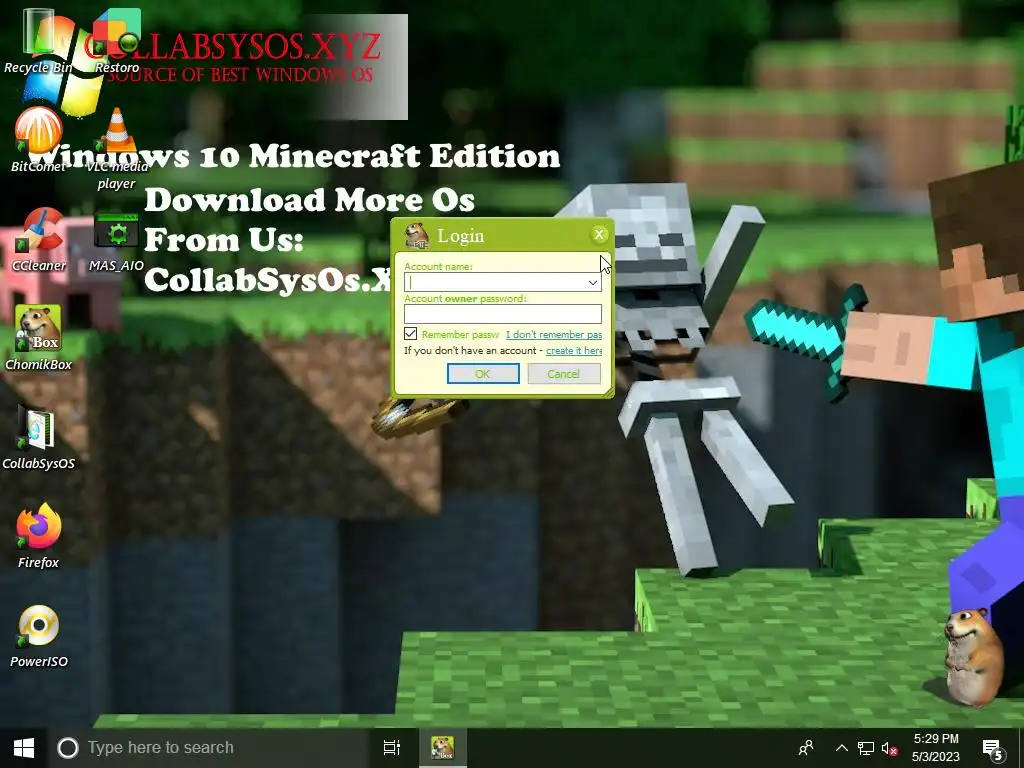The width and height of the screenshot is (1024, 768).
Task: Launch Restoro from the desktop
Action: tap(117, 40)
